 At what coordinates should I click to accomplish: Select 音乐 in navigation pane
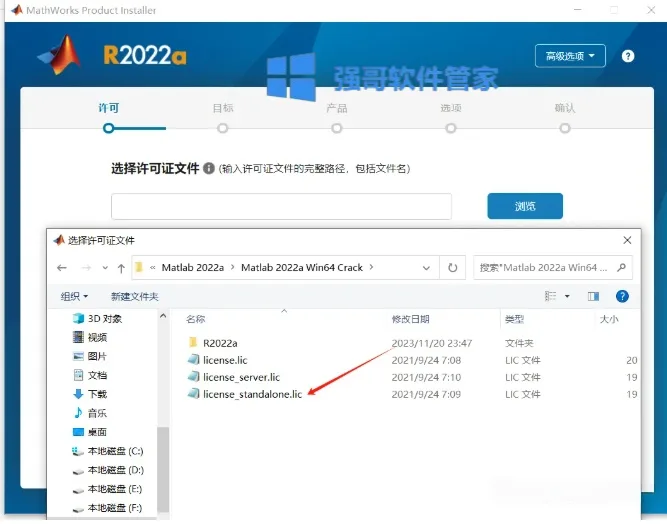(x=90, y=413)
